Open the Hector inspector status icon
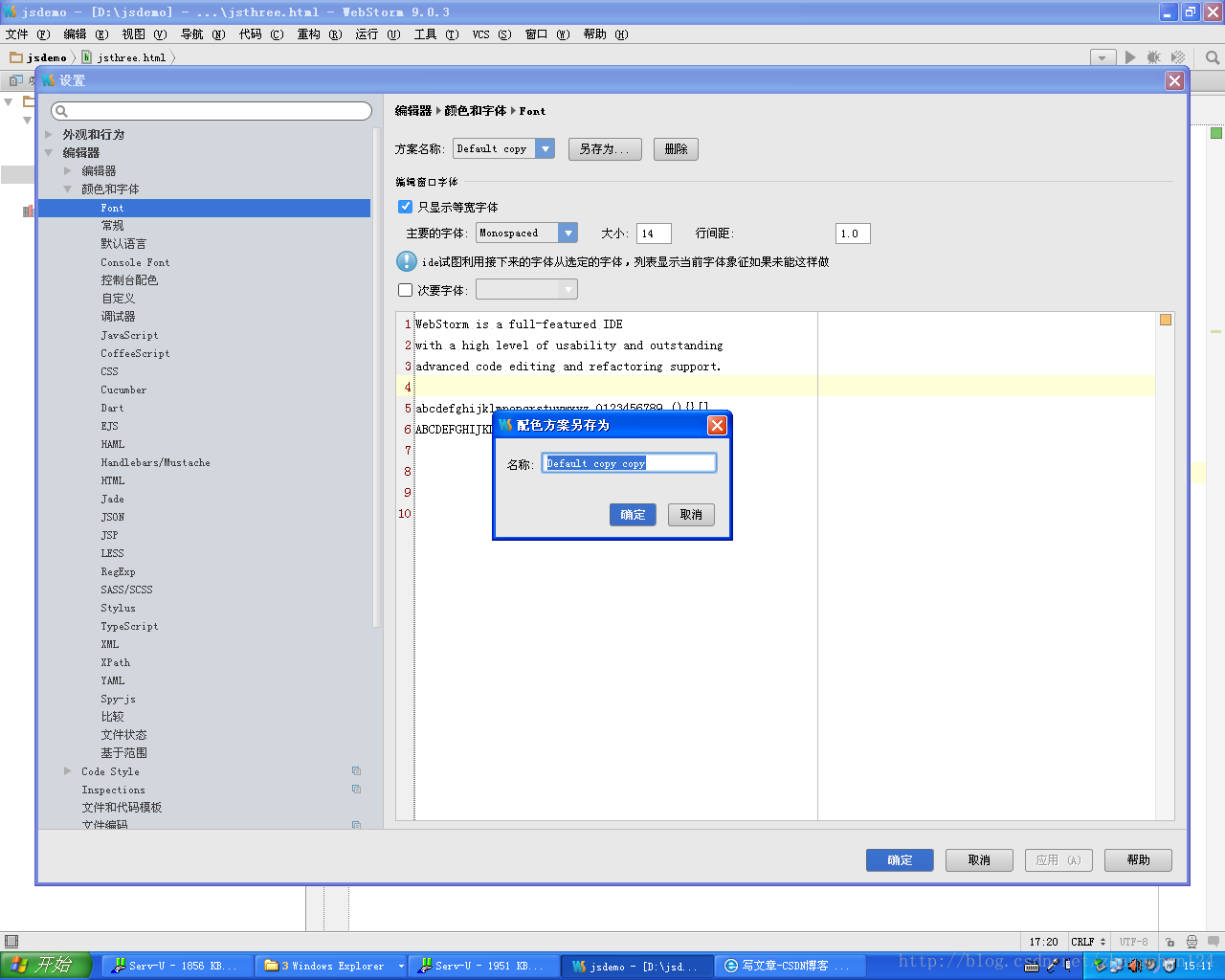 [1192, 942]
